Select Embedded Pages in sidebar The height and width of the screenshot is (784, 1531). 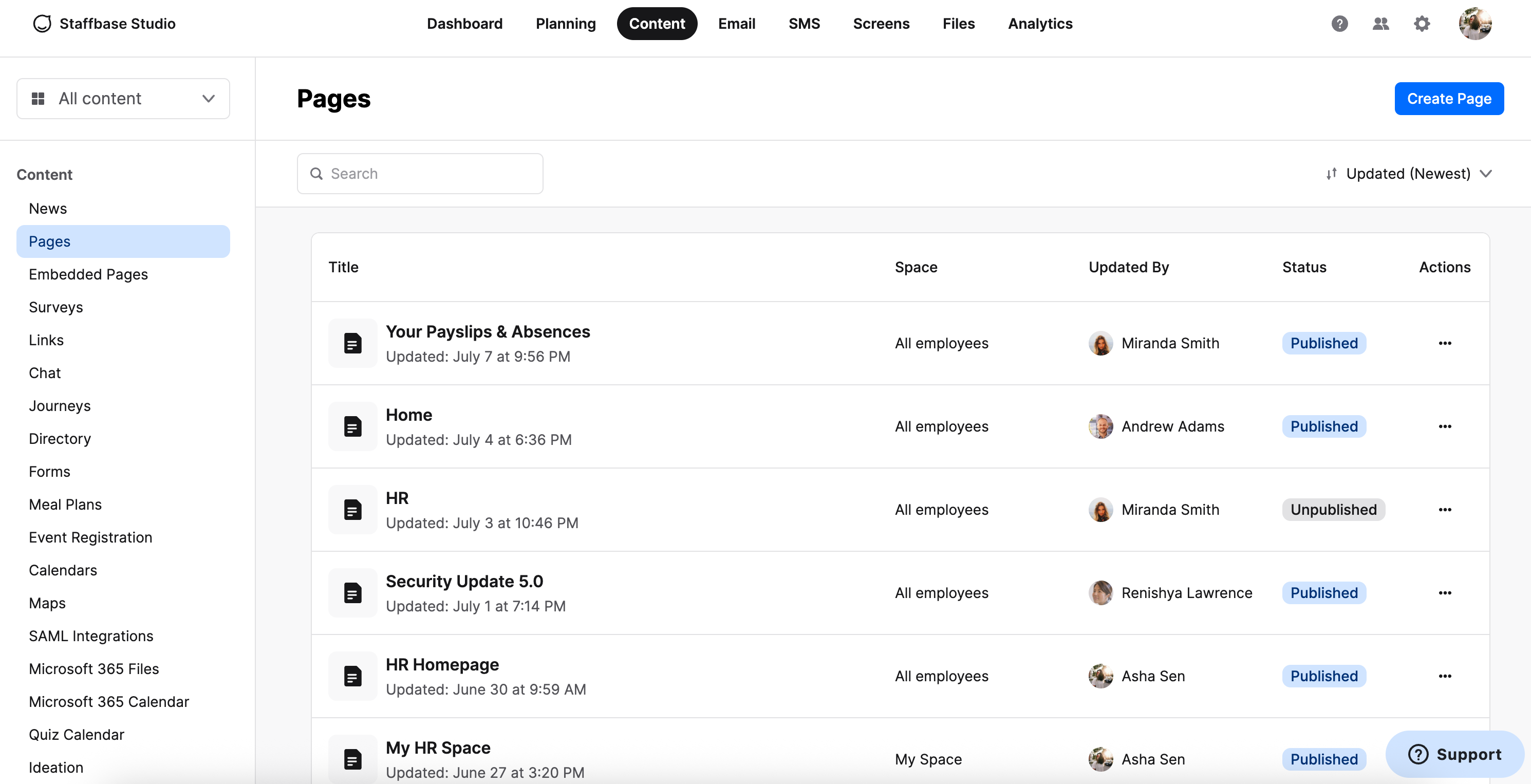[88, 274]
